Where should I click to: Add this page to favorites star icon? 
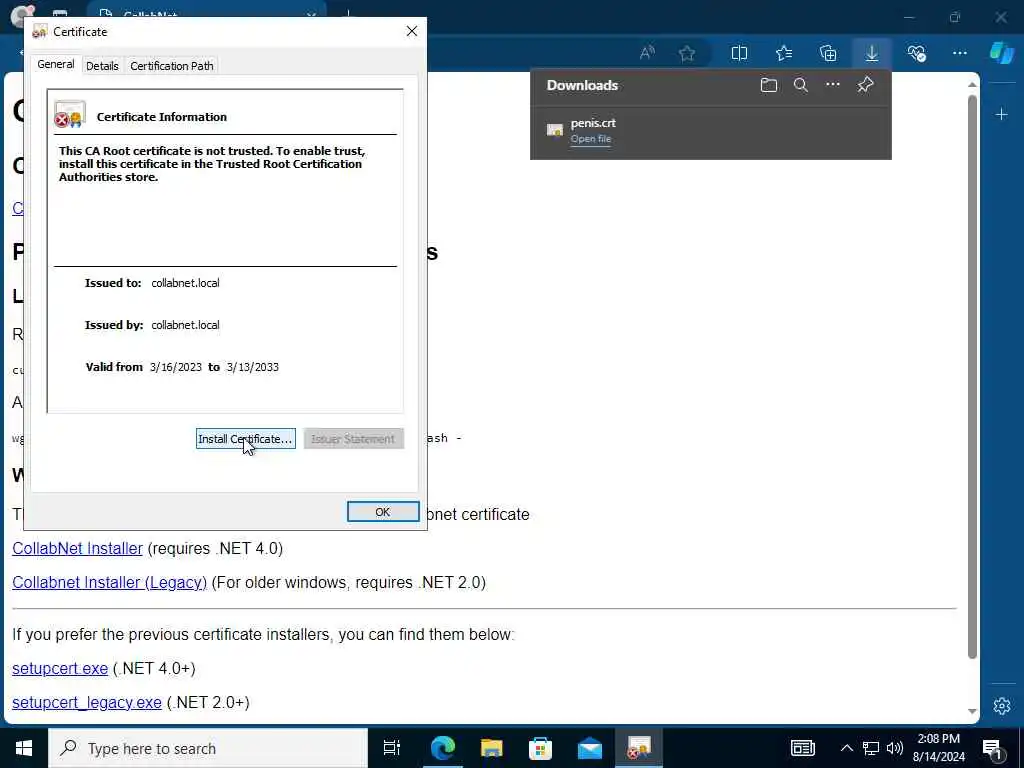(x=686, y=54)
